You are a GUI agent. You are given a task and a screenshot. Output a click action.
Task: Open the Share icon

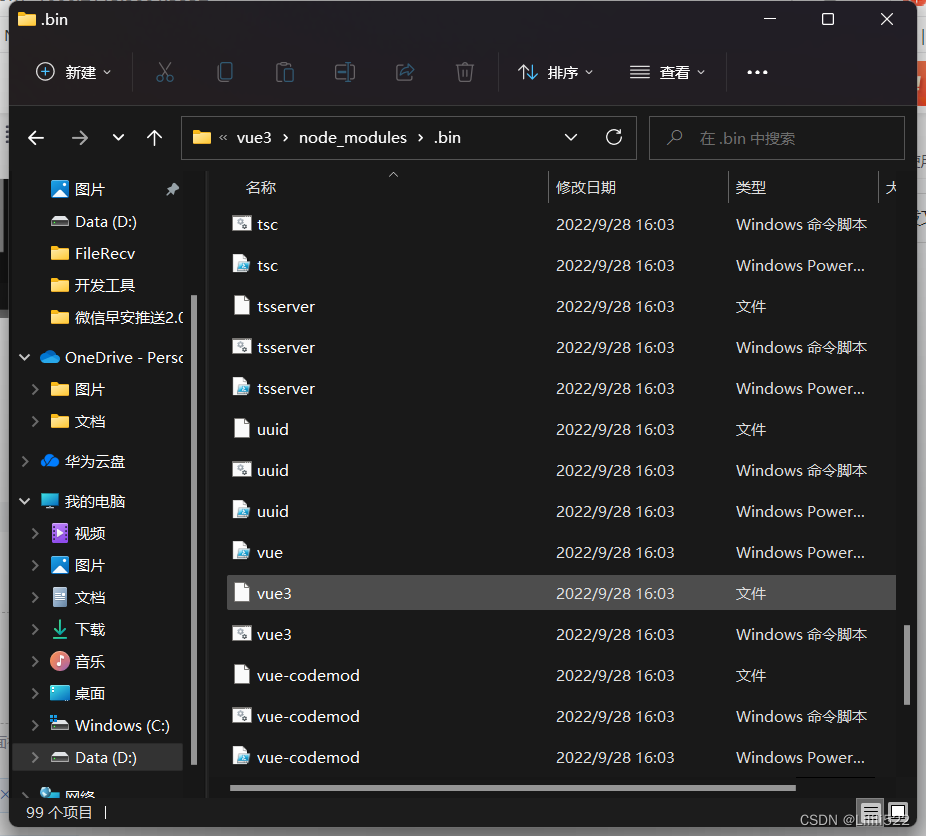click(x=405, y=71)
